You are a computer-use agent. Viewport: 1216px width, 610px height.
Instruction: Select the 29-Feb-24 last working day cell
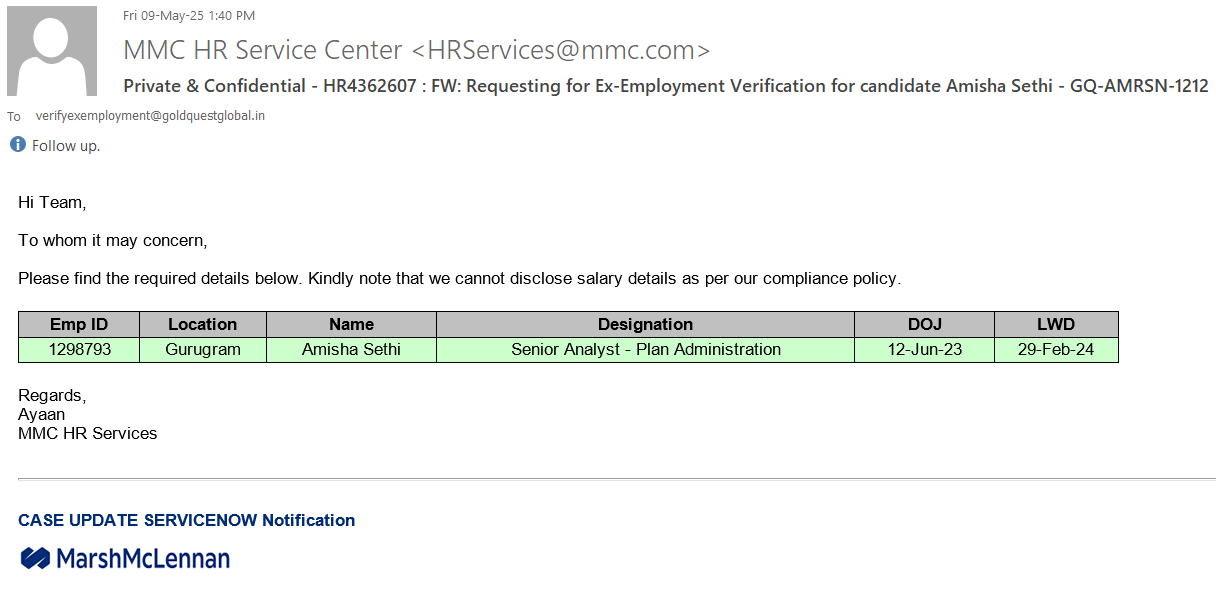1056,350
